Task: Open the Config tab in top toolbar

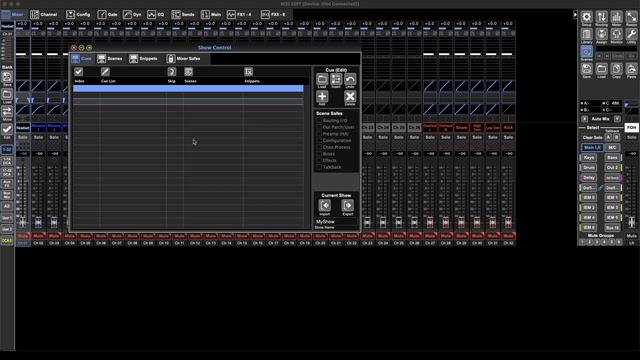Action: coord(78,15)
